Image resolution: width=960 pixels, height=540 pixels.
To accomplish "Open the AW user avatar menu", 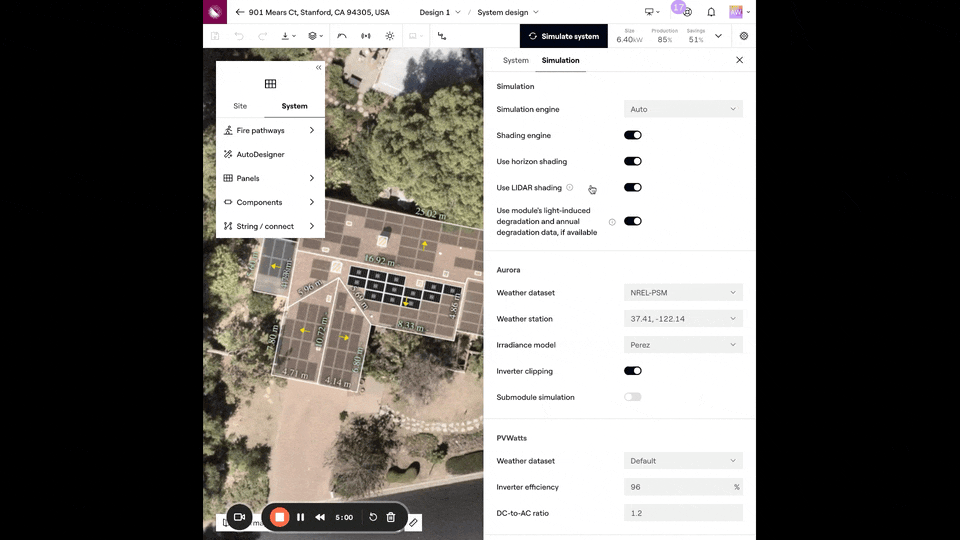I will click(x=739, y=12).
